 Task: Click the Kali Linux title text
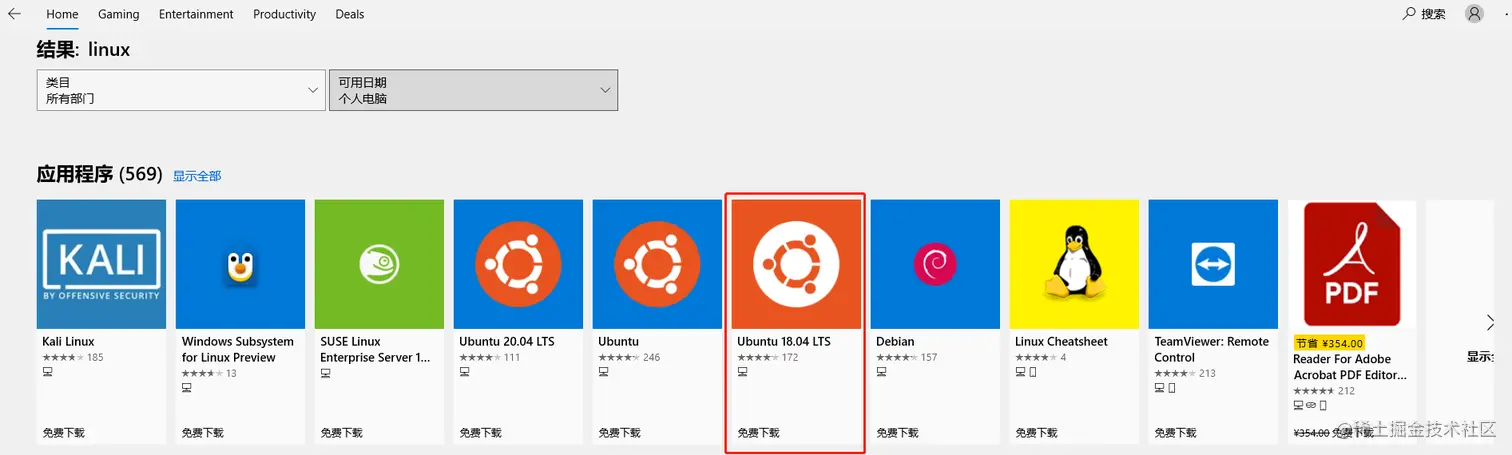(x=68, y=342)
